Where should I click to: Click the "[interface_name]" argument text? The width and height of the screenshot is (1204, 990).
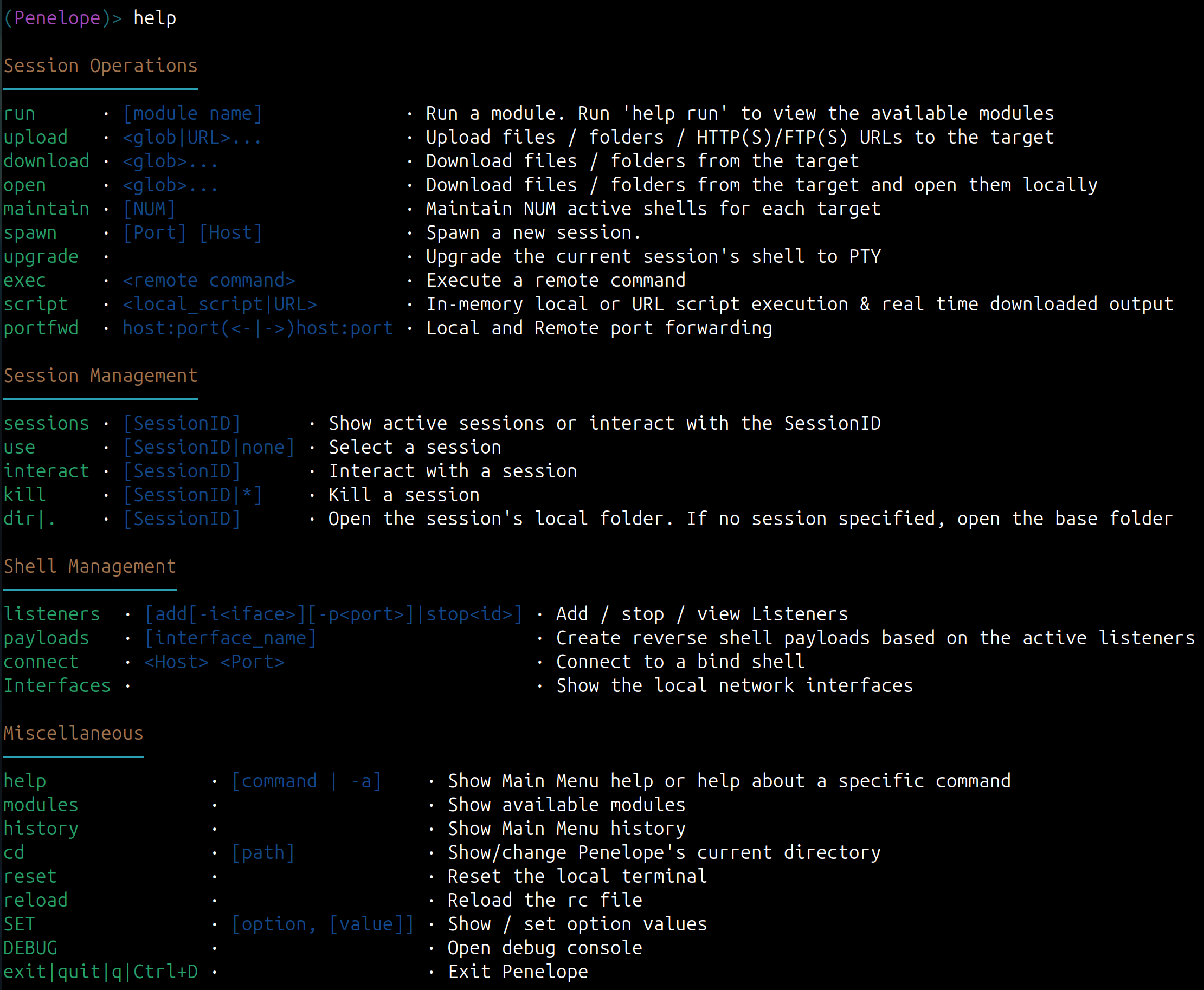tap(230, 638)
